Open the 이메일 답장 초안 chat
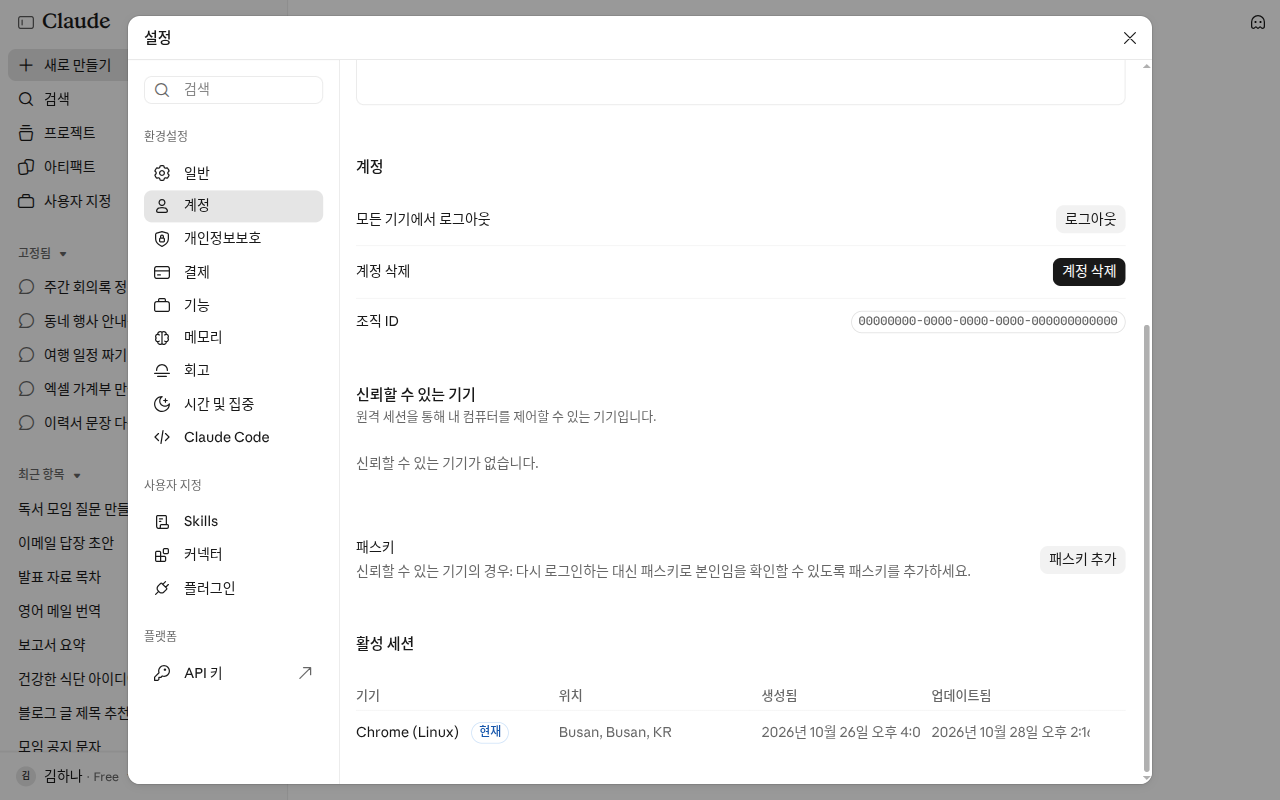 (68, 543)
